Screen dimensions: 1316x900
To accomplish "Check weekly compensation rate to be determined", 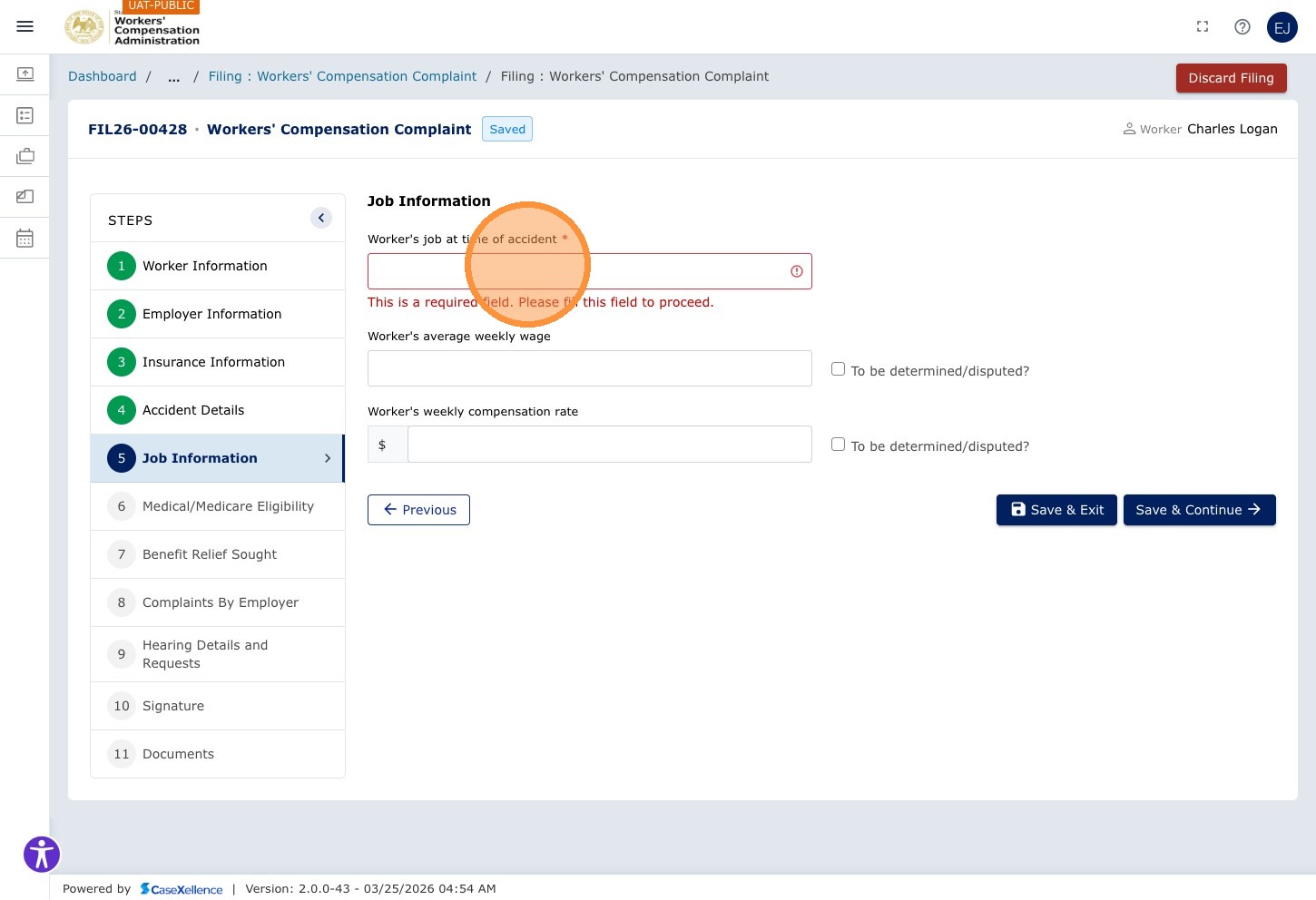I will [839, 445].
